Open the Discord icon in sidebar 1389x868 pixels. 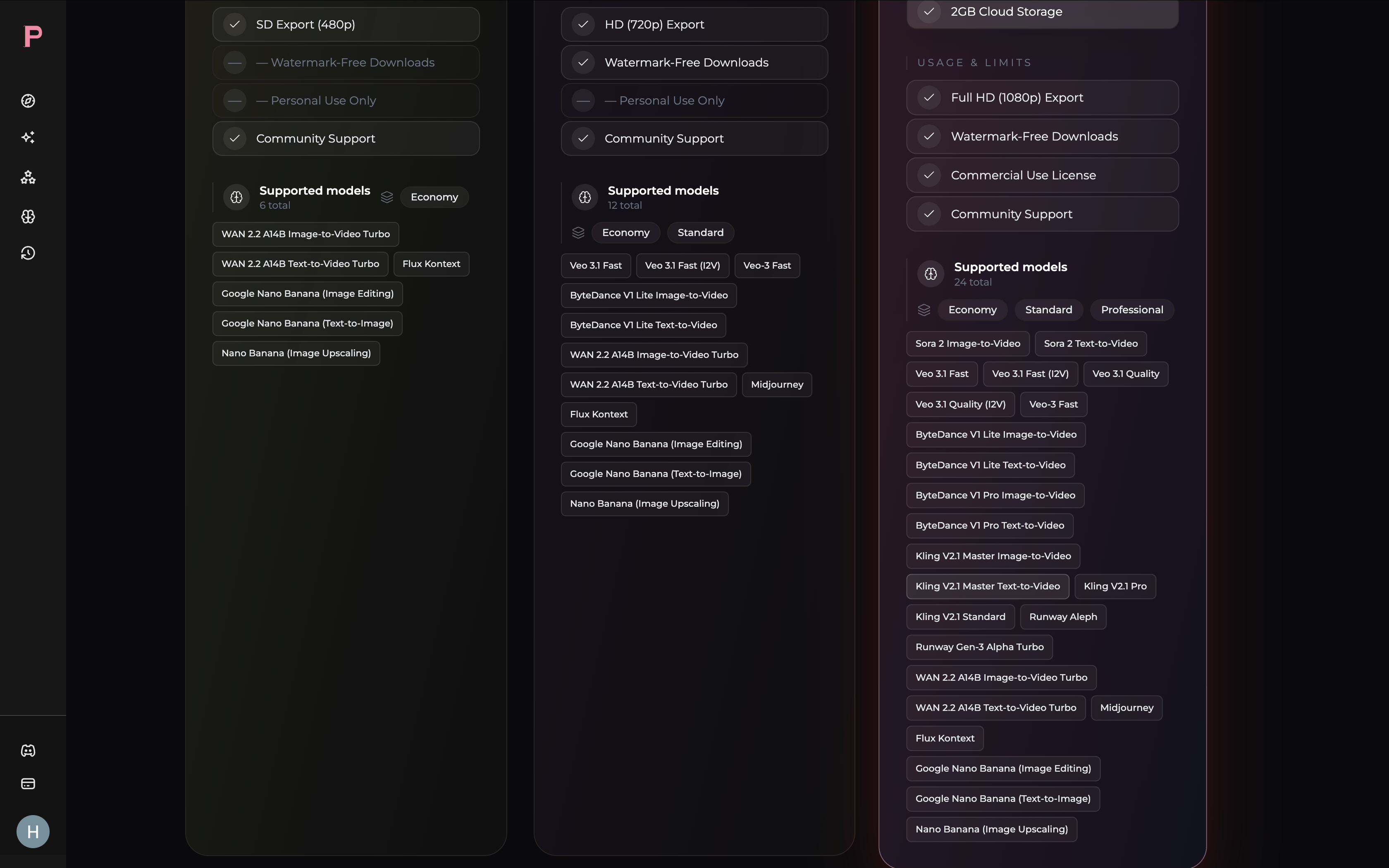28,751
